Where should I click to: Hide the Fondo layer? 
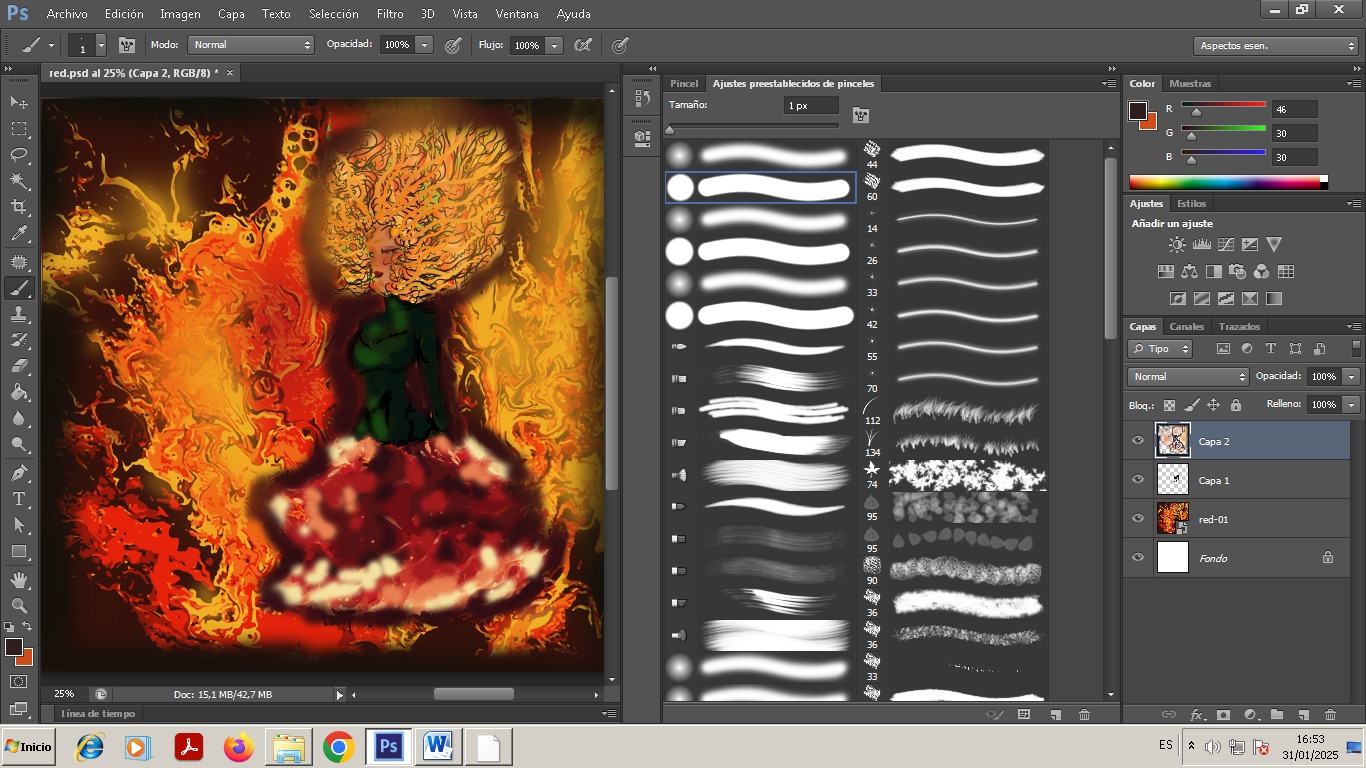pos(1138,558)
